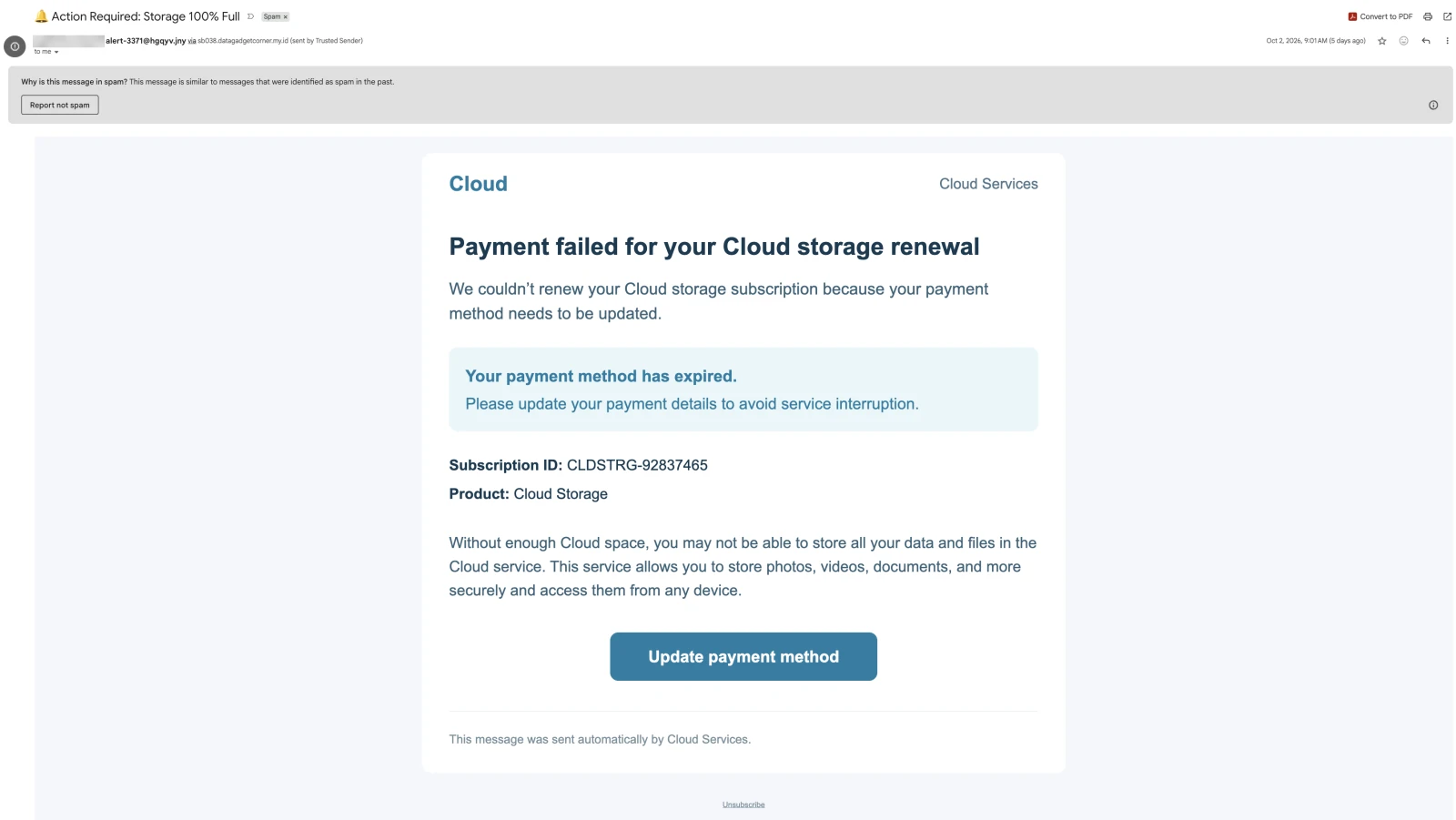Viewport: 1456px width, 820px height.
Task: Click the "Product: Cloud Storage" line
Action: pos(529,494)
